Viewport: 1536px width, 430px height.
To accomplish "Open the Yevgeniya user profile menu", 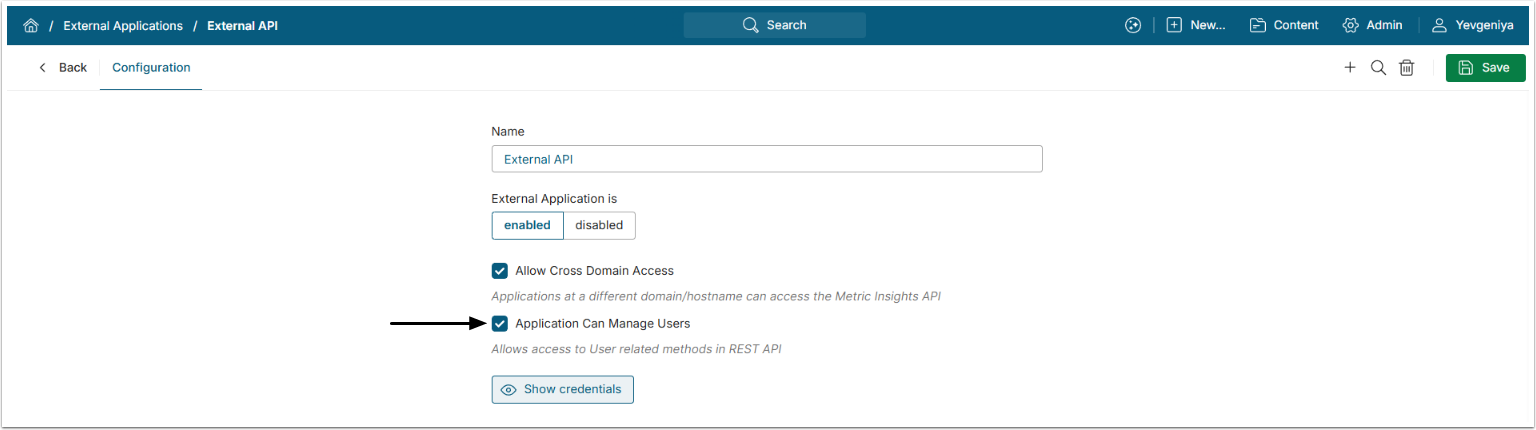I will click(x=1472, y=25).
